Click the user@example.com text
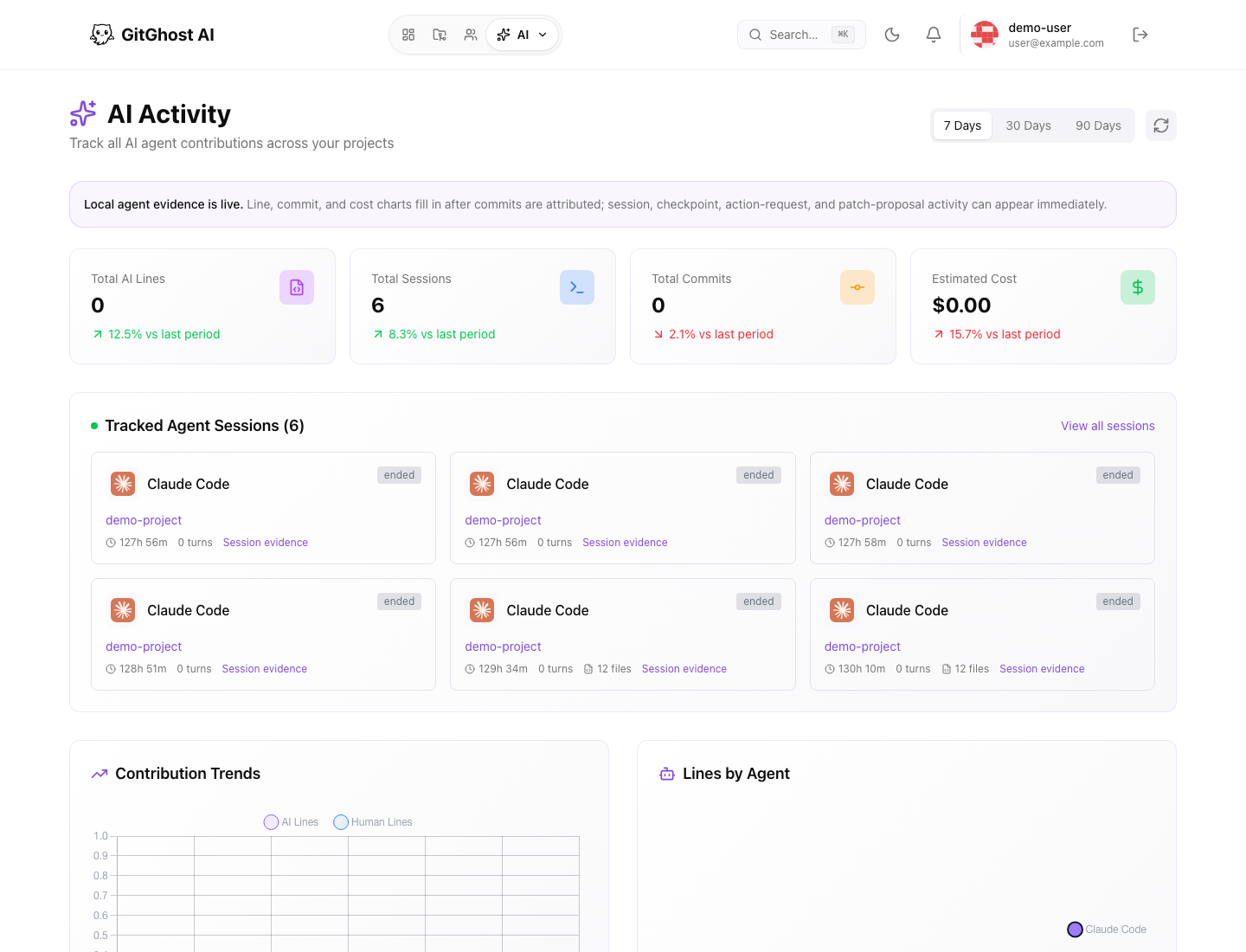Image resolution: width=1246 pixels, height=952 pixels. [1056, 43]
